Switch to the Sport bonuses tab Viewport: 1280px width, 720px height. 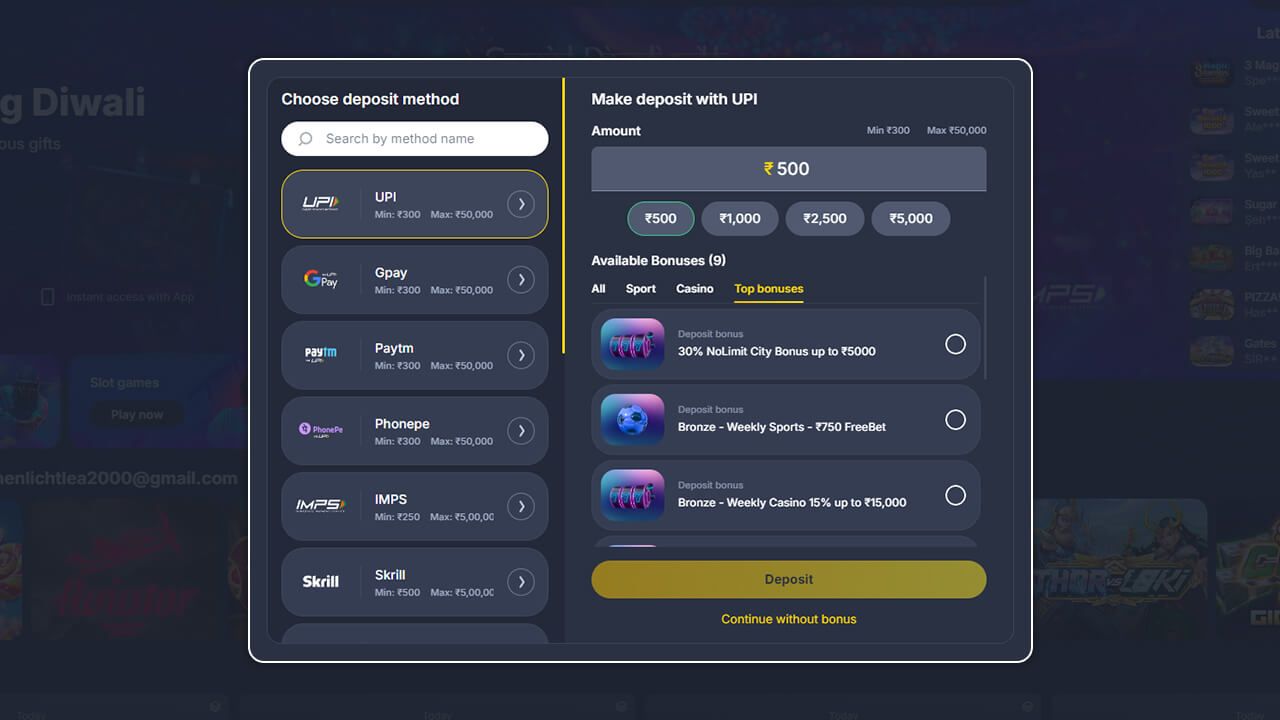(x=641, y=289)
